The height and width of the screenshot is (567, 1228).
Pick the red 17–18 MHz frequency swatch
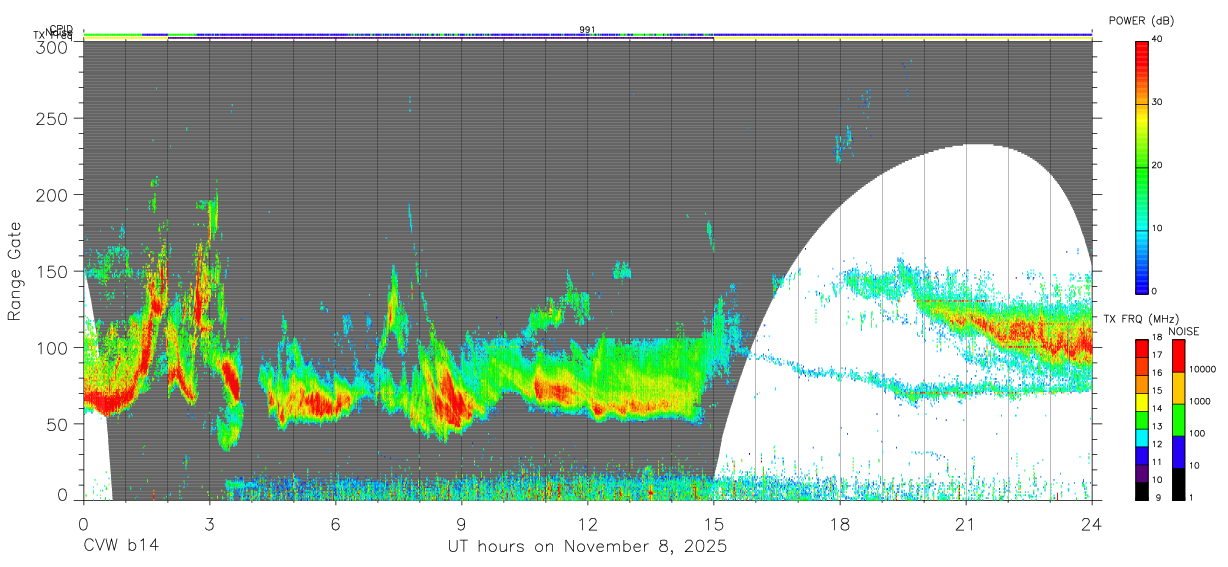pos(1143,349)
